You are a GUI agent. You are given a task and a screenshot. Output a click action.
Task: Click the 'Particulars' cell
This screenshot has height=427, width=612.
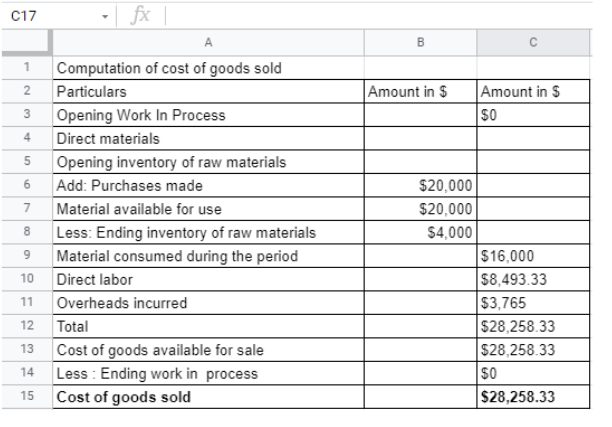(208, 91)
